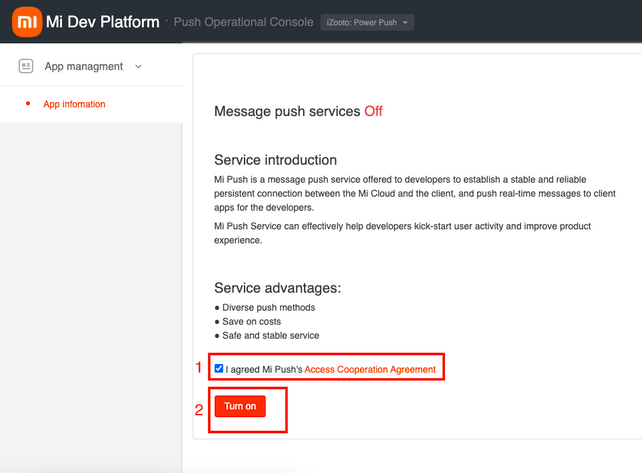Click the red Off status text
The height and width of the screenshot is (473, 642).
(373, 111)
